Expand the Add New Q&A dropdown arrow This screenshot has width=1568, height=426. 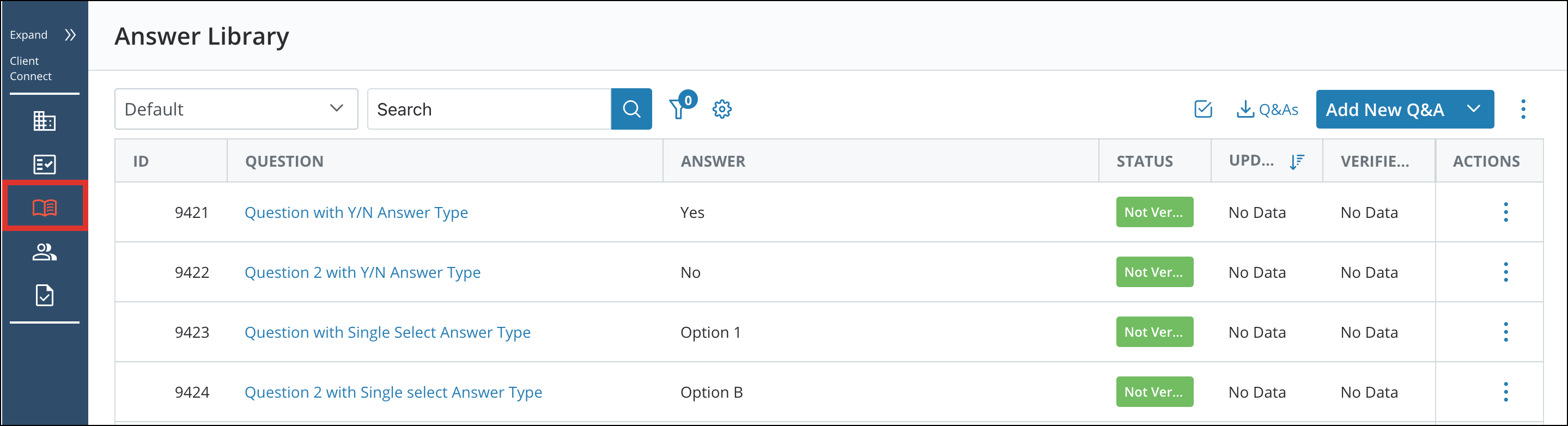pos(1474,109)
